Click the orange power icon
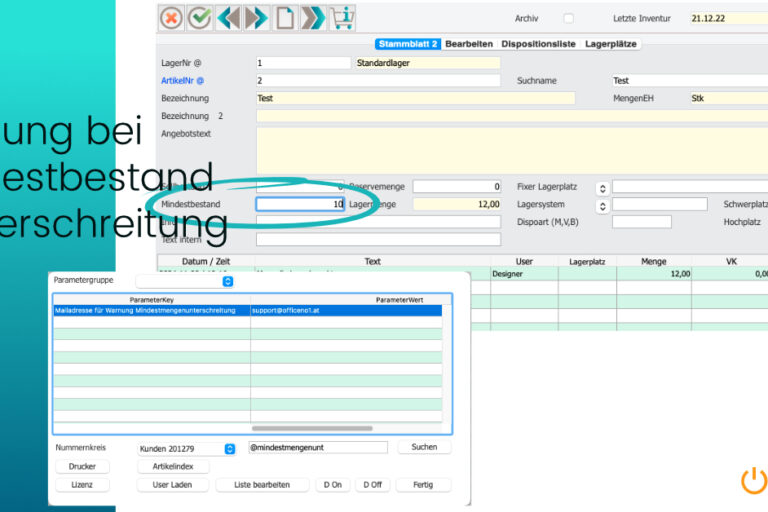 (x=753, y=481)
